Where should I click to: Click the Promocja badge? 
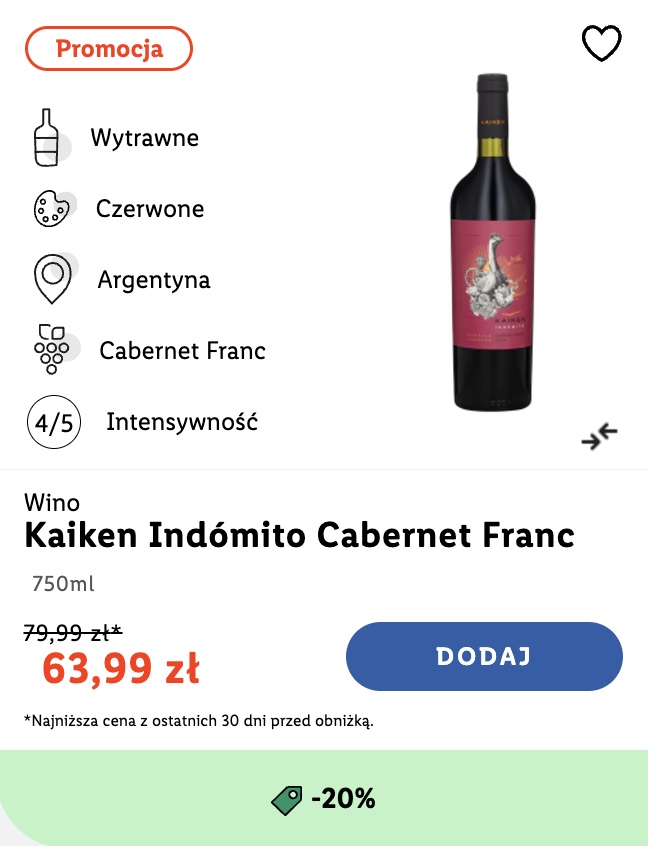(108, 49)
